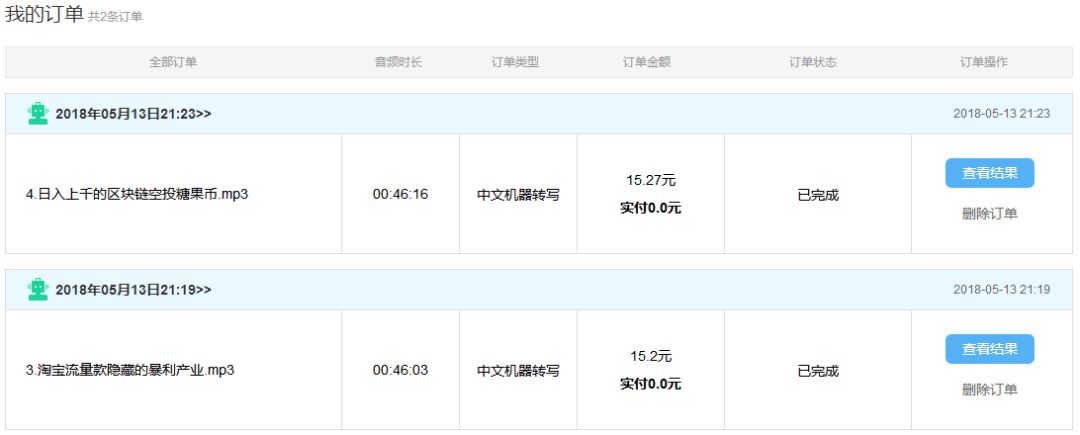Click timestamp 2018-05-13 21:19
This screenshot has height=435, width=1080.
click(1001, 290)
